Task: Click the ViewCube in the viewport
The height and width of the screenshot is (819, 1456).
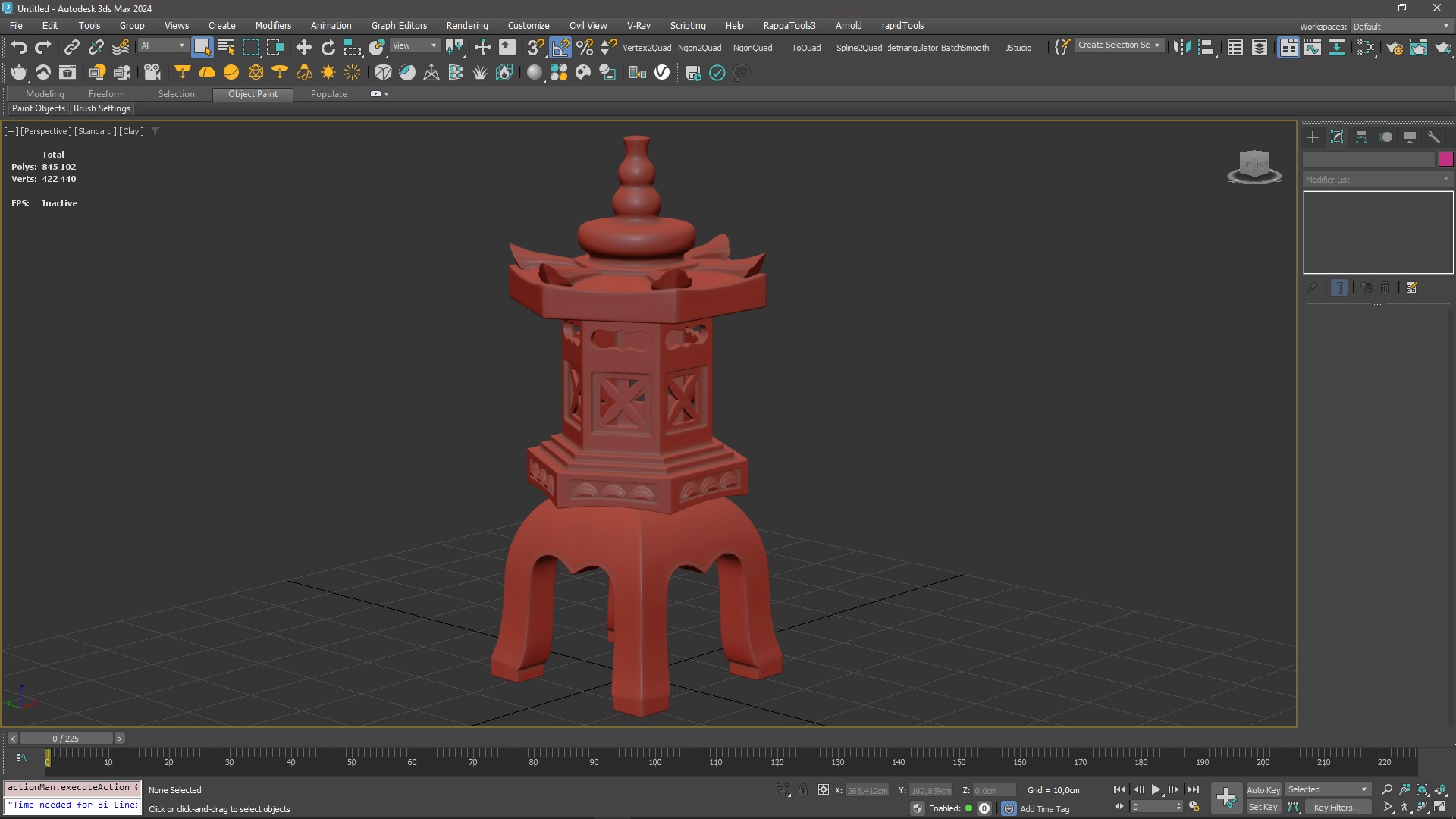Action: [1254, 166]
